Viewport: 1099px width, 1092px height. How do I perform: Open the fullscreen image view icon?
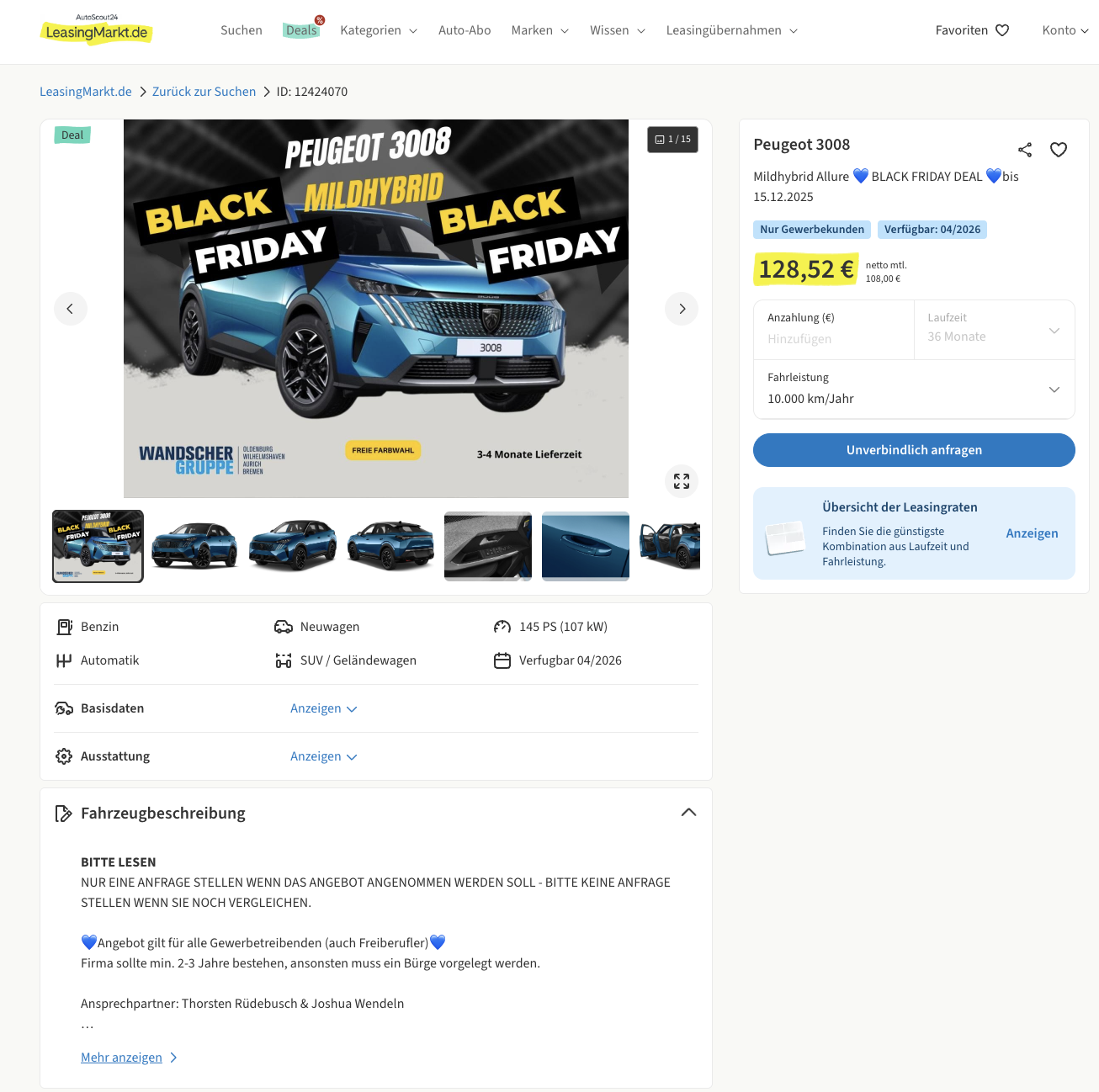682,481
